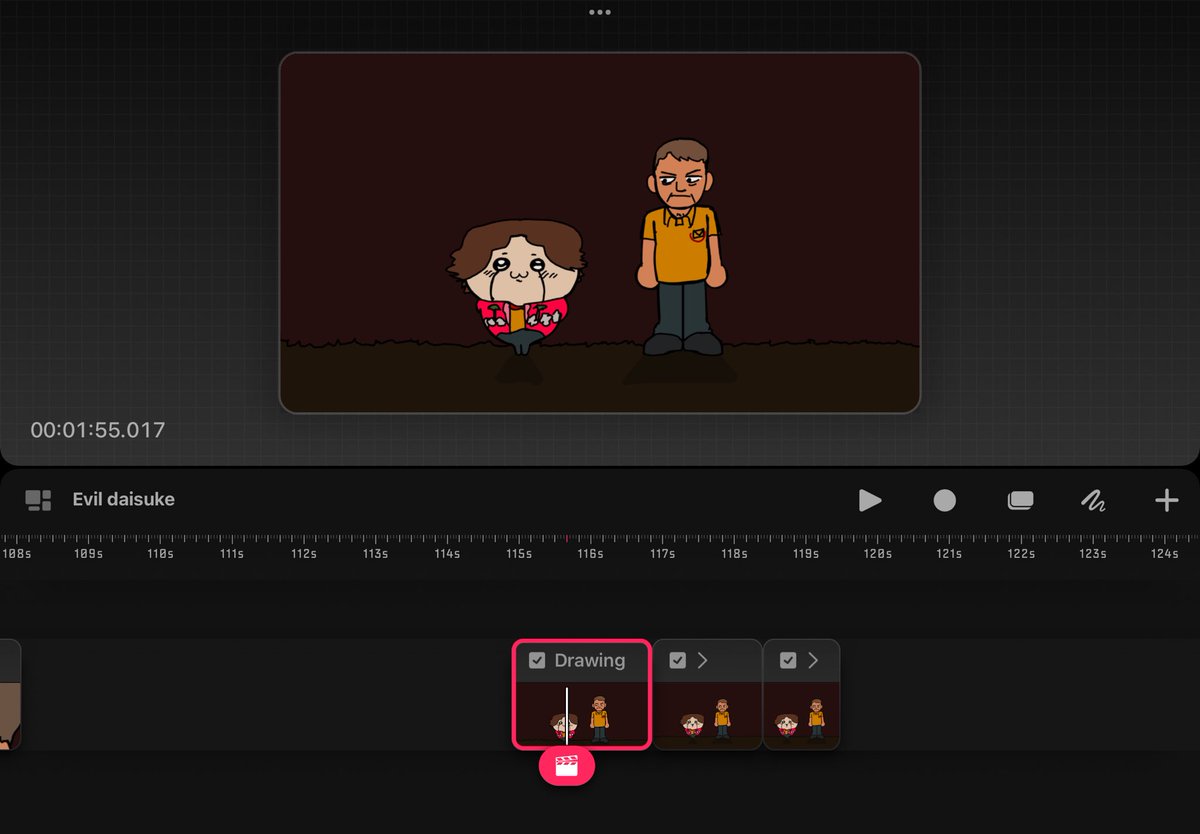Expand chevron on the last timeline clip
The width and height of the screenshot is (1200, 834).
(813, 660)
